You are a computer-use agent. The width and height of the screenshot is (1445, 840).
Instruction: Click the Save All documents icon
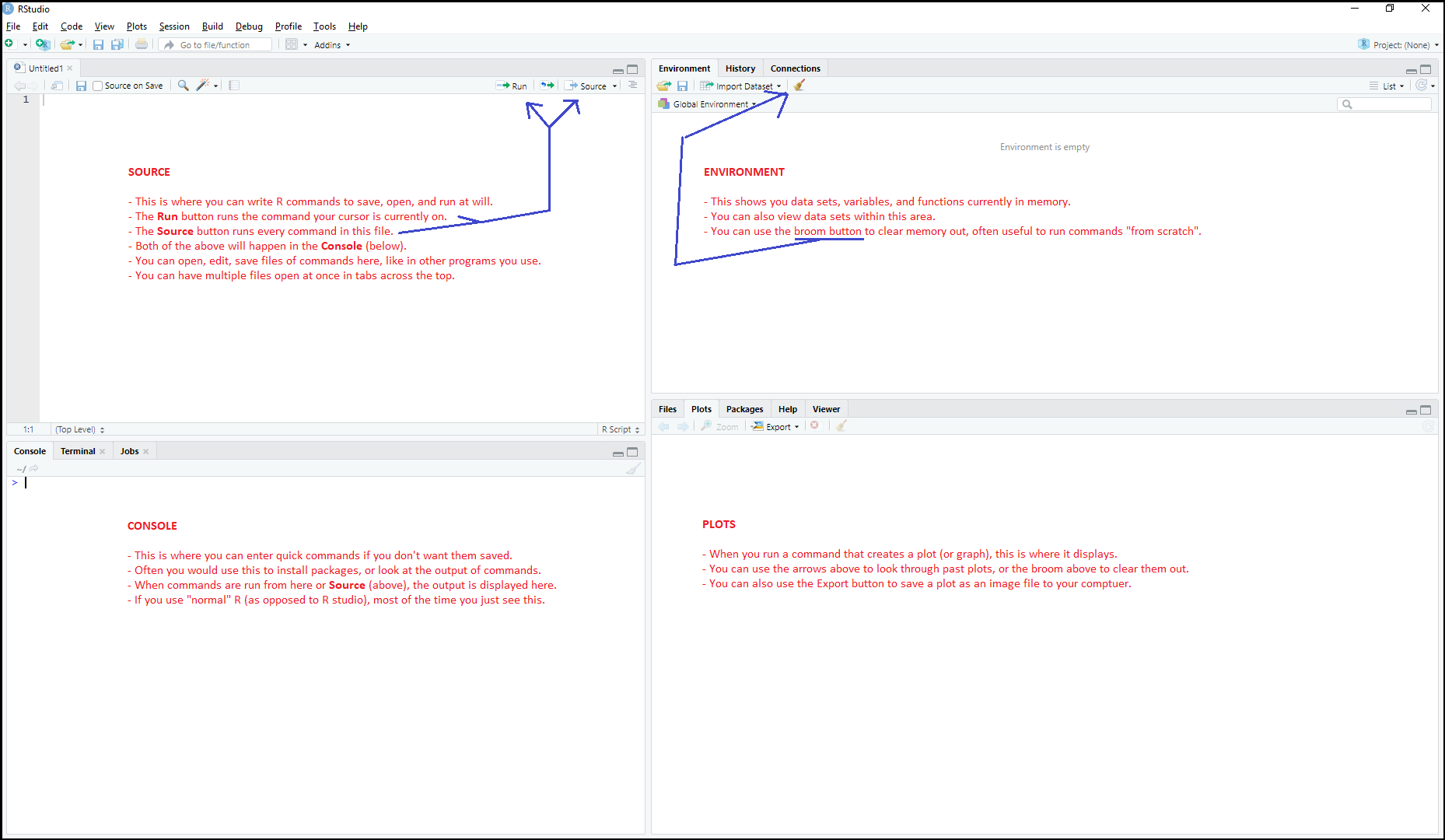pyautogui.click(x=117, y=44)
